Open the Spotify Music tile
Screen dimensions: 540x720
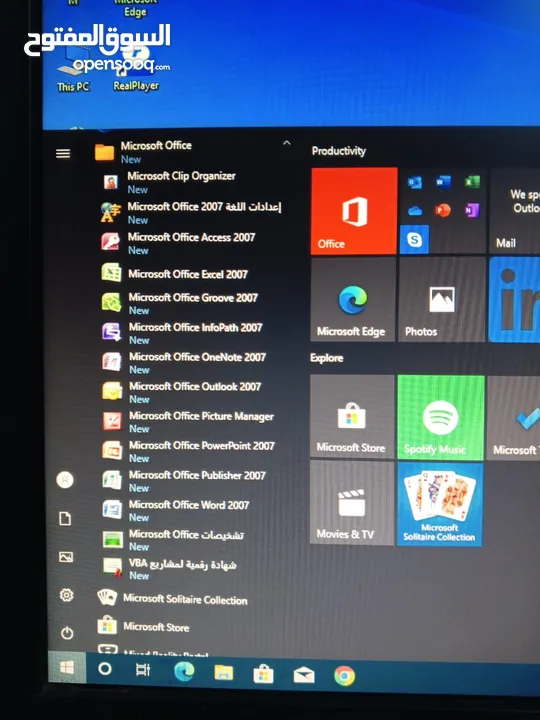pos(441,417)
